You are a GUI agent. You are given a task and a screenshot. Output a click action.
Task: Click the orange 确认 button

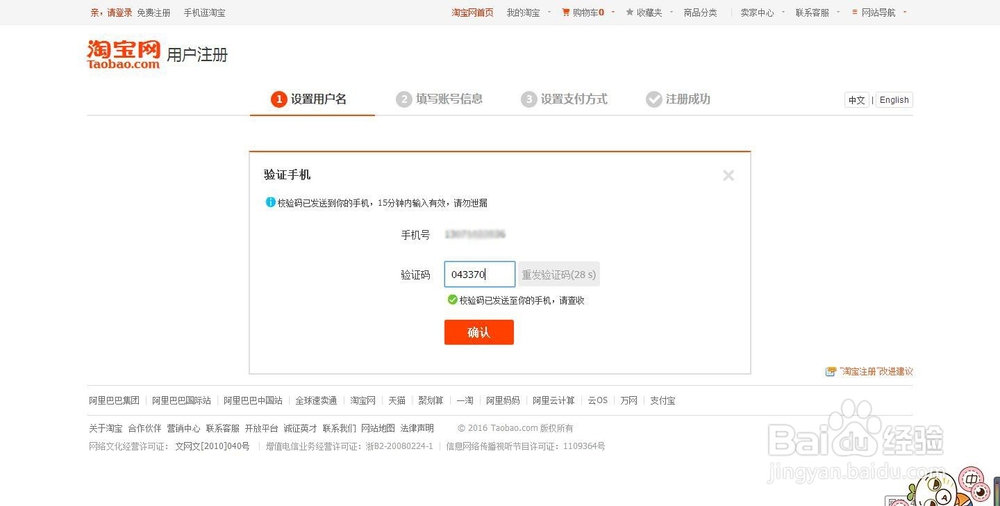click(479, 332)
